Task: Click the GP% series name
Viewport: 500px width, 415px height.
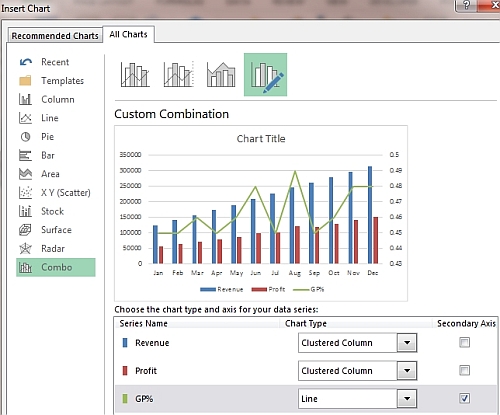Action: (144, 399)
